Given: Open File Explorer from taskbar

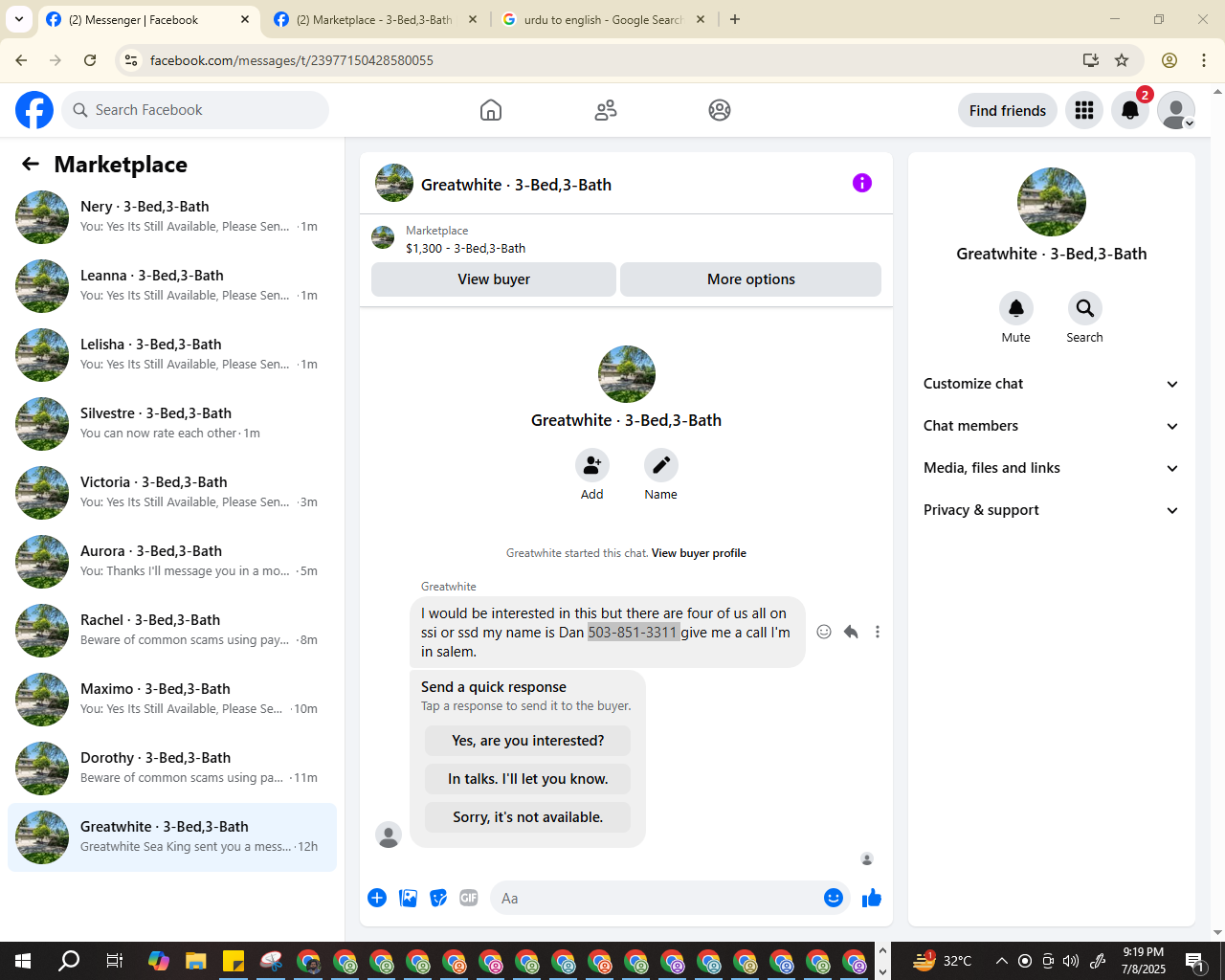Looking at the screenshot, I should click(196, 961).
